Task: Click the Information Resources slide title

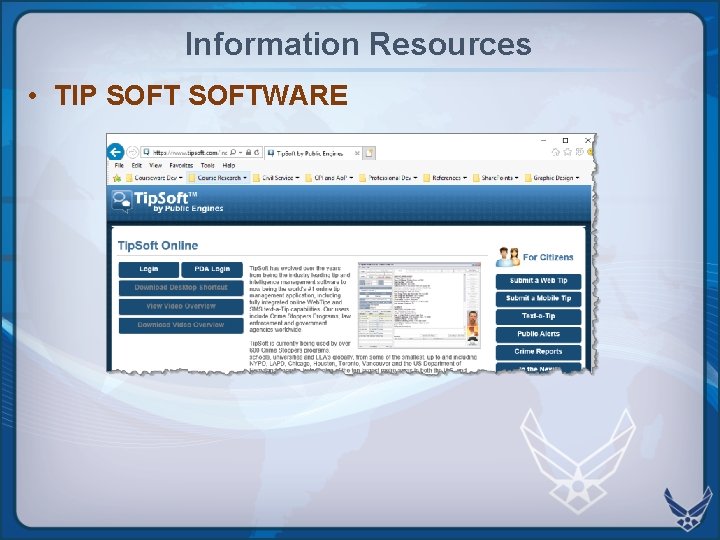Action: (x=358, y=44)
